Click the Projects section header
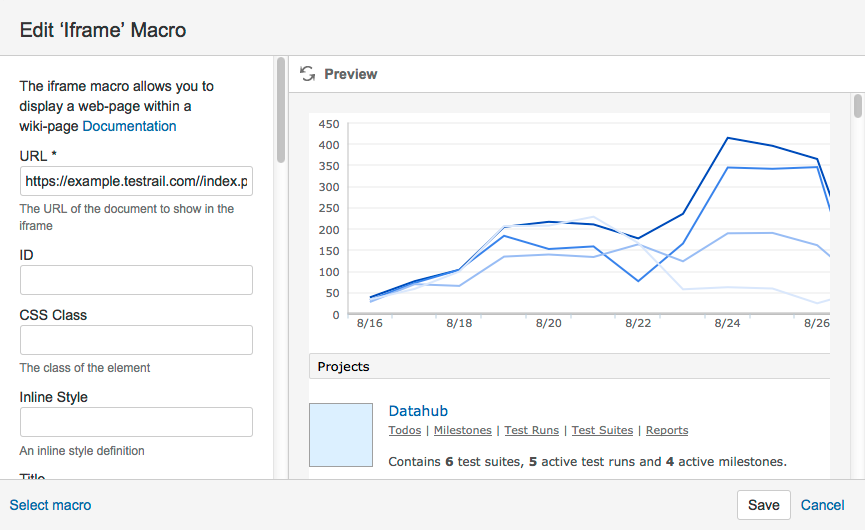 point(343,367)
